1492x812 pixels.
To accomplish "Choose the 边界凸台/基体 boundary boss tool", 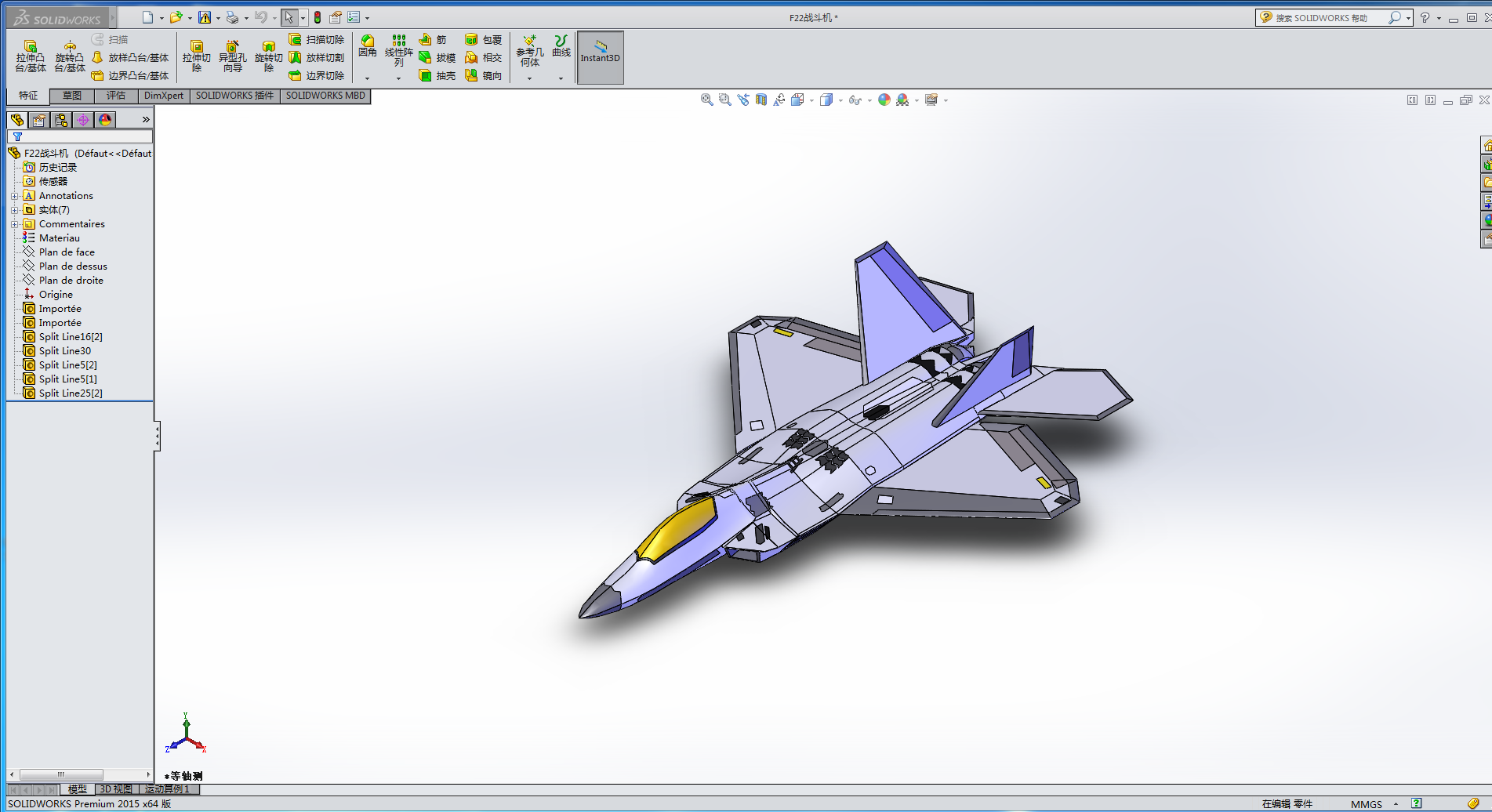I will pyautogui.click(x=130, y=75).
